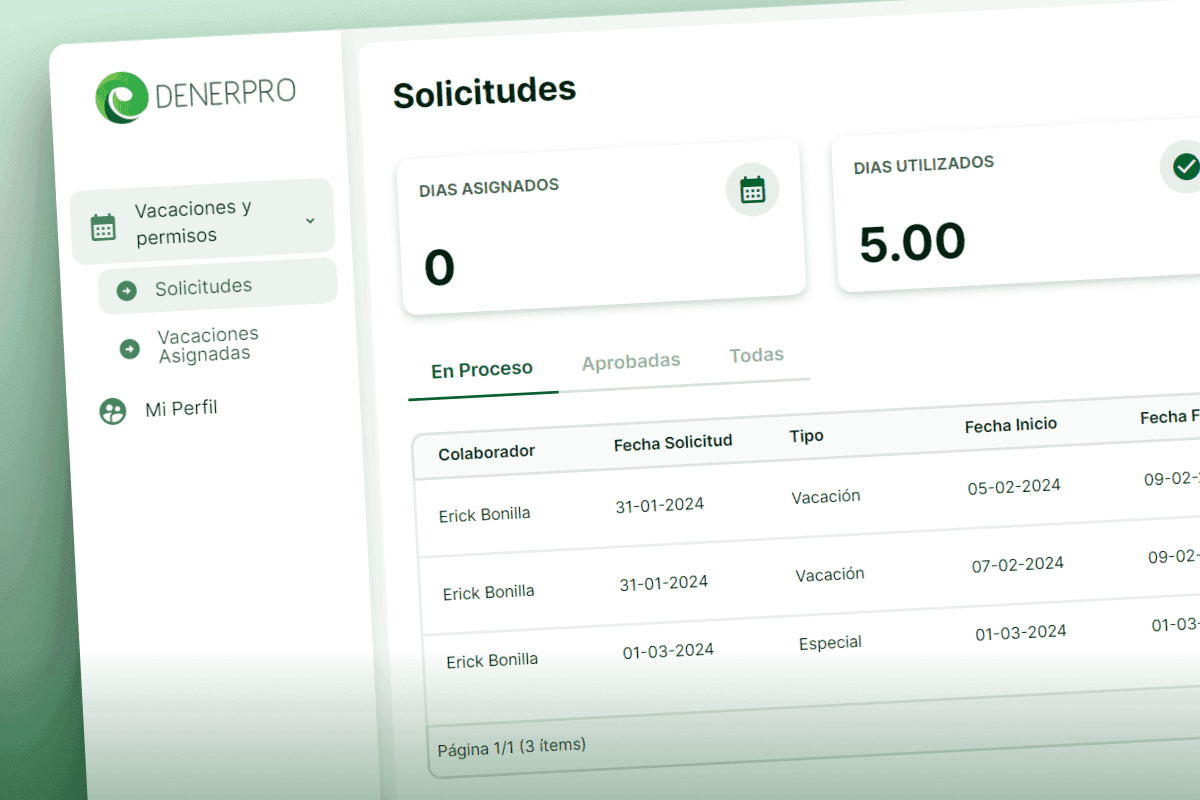Go to Mi Perfil

181,408
